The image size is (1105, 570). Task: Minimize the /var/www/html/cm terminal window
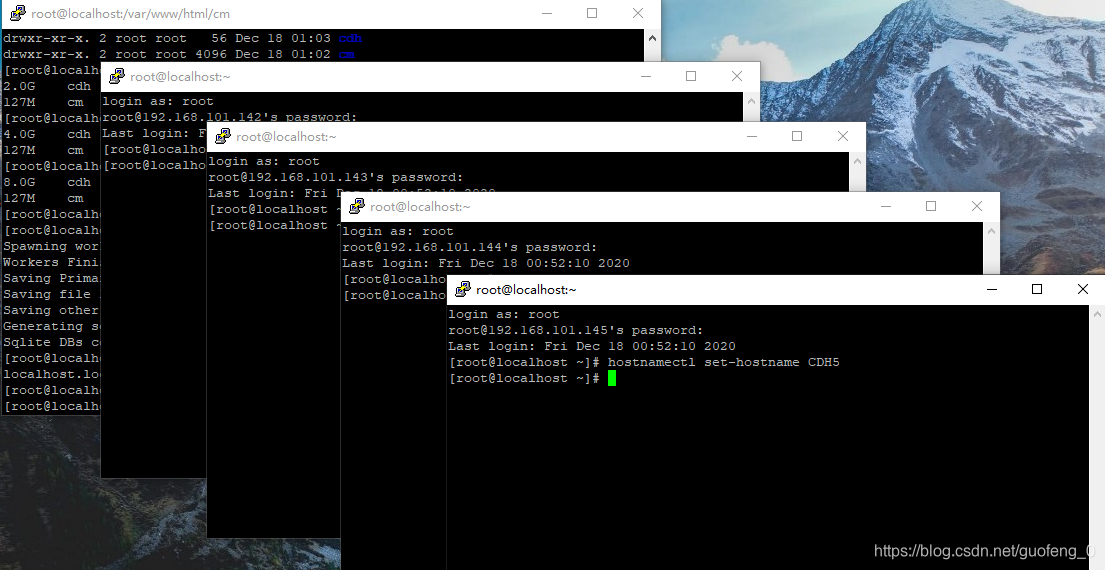point(548,13)
